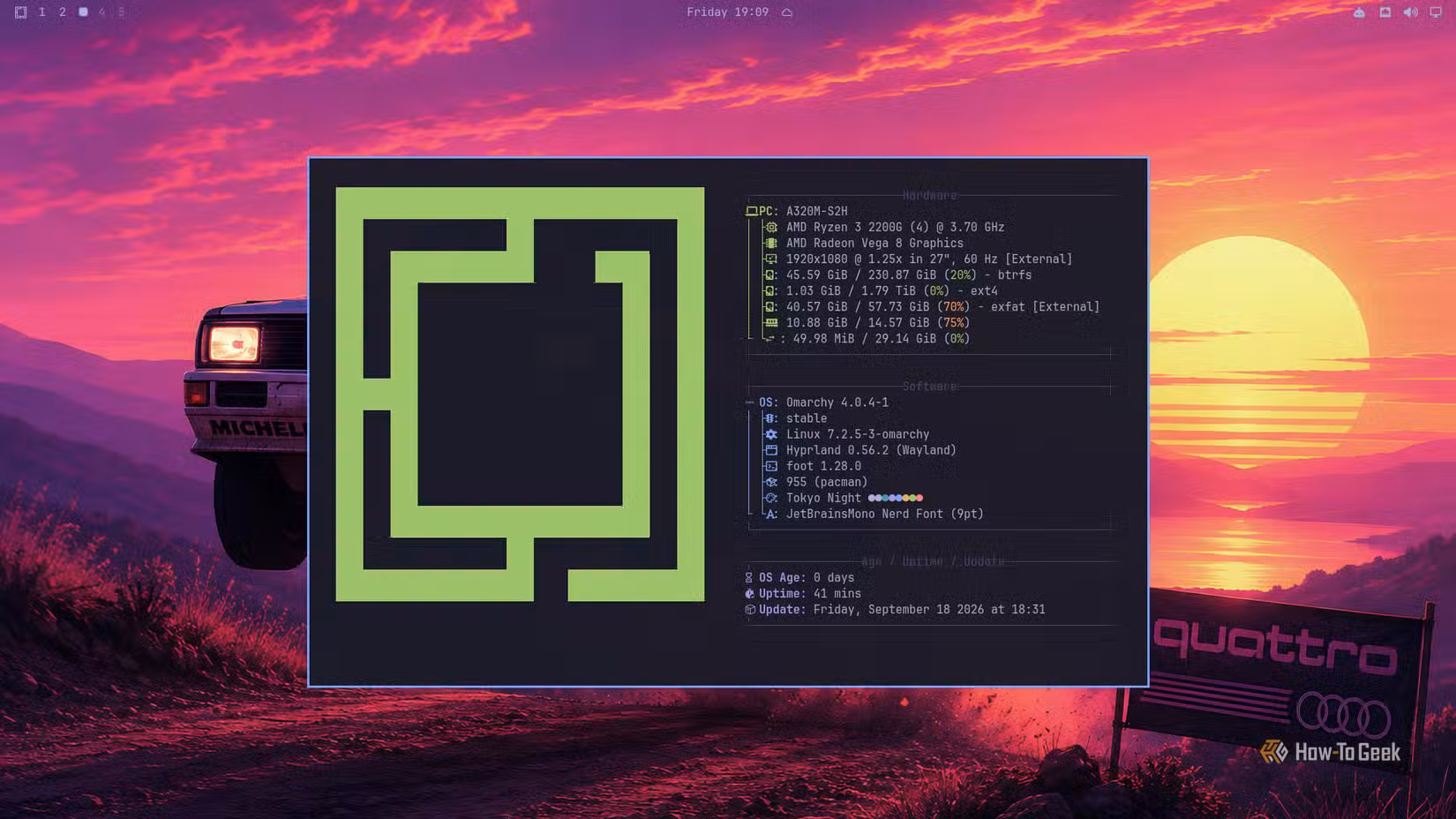Viewport: 1456px width, 819px height.
Task: Click the Friday 19:09 clock
Action: tap(727, 12)
